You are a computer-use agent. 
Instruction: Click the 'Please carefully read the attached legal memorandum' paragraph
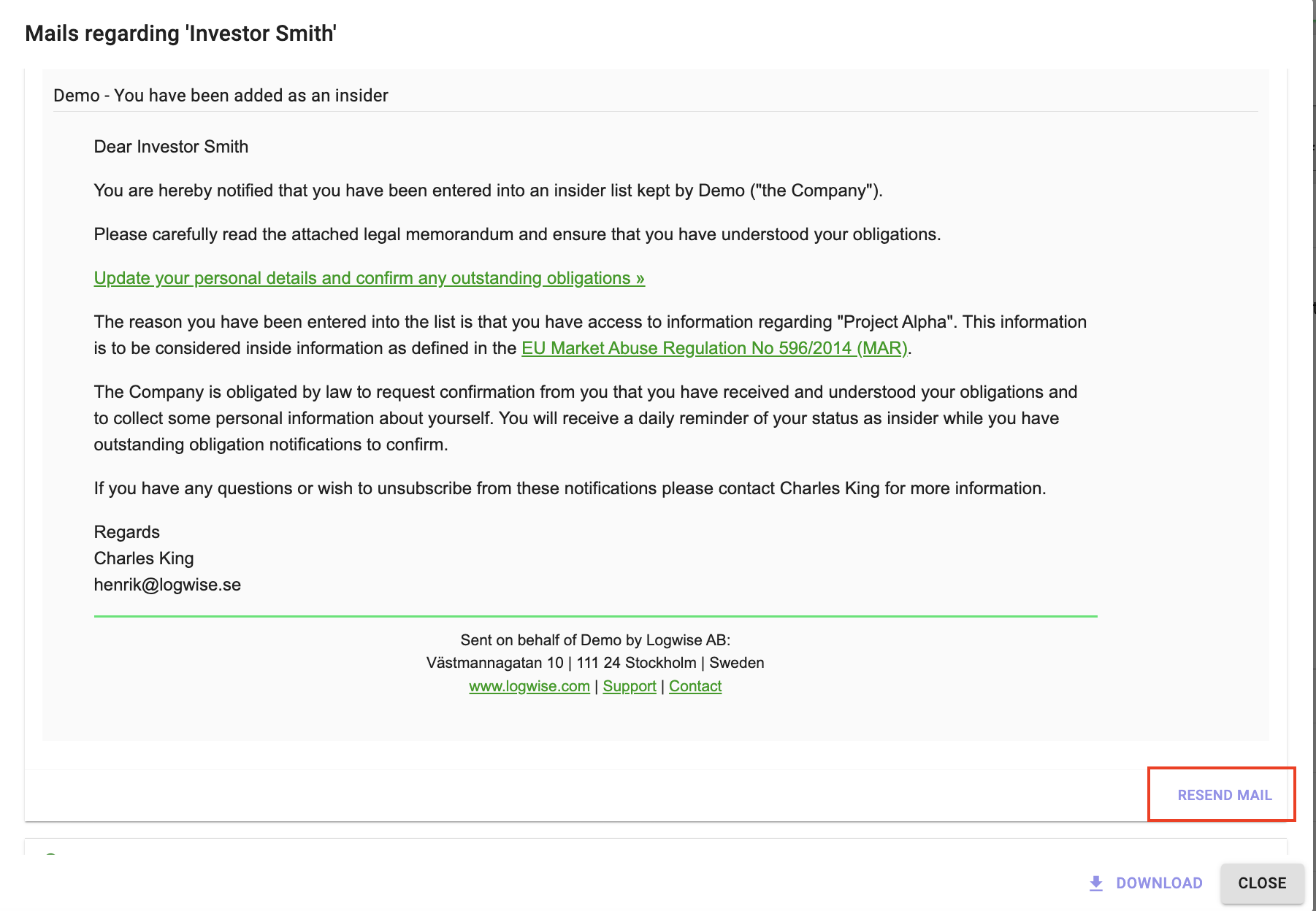(517, 234)
